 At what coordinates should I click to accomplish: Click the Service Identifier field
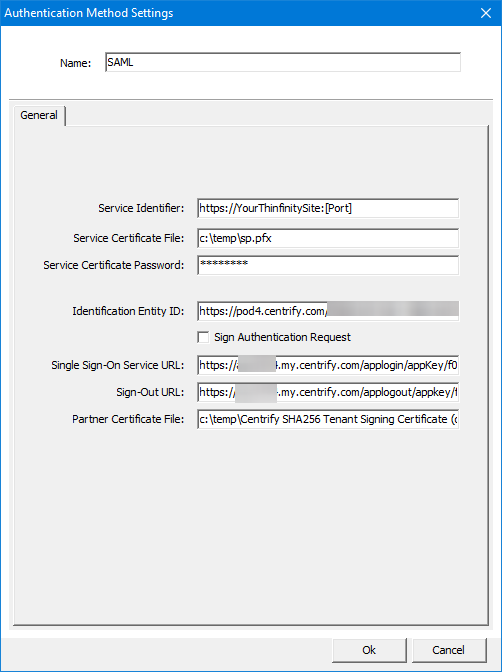click(328, 208)
